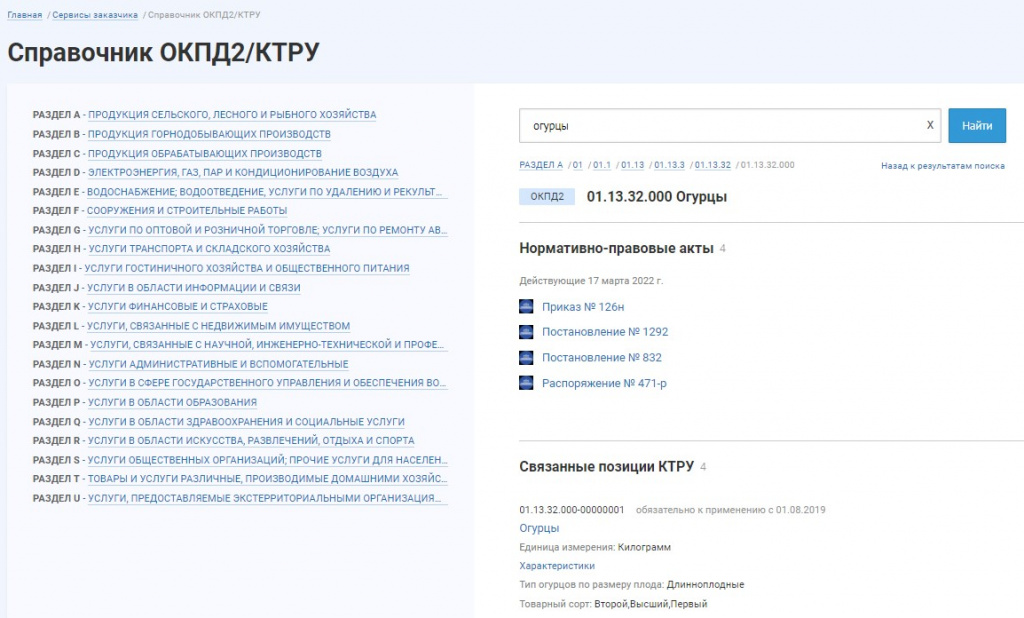1024x618 pixels.
Task: Open section H Услуги транспорта и складского хозяйства
Action: (x=209, y=249)
